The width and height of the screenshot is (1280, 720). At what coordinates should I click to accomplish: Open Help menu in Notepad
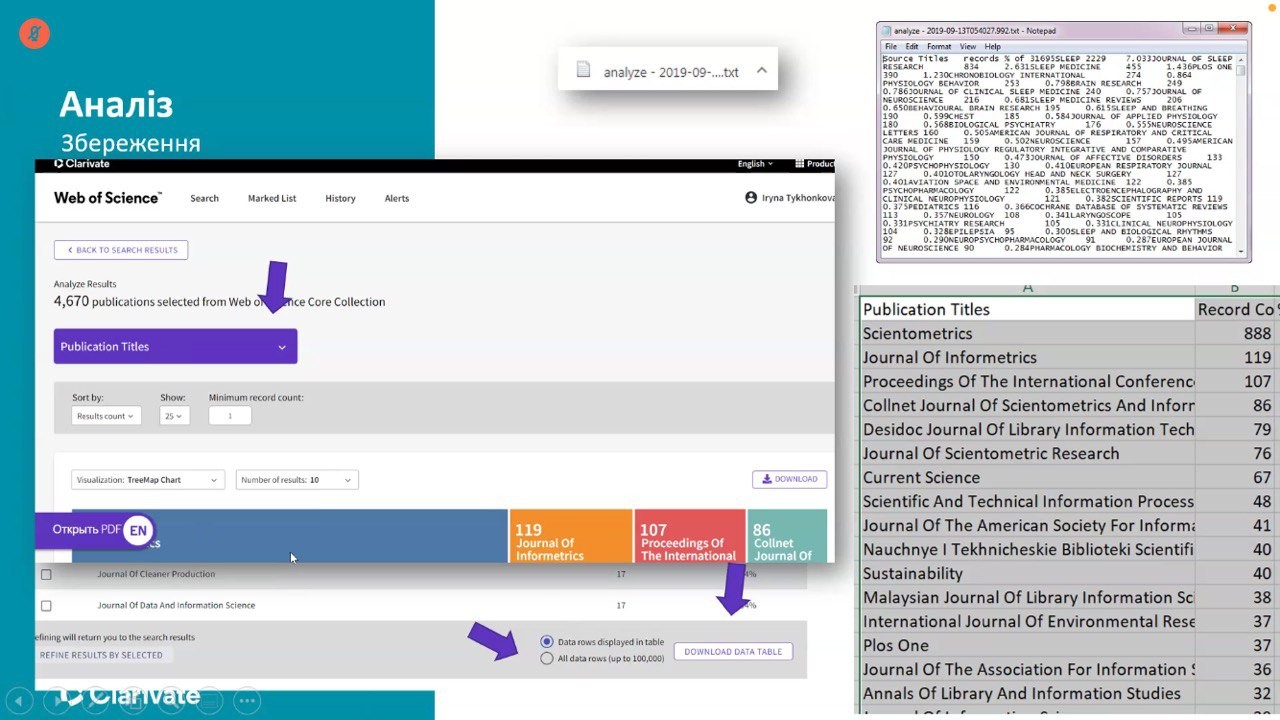click(992, 47)
